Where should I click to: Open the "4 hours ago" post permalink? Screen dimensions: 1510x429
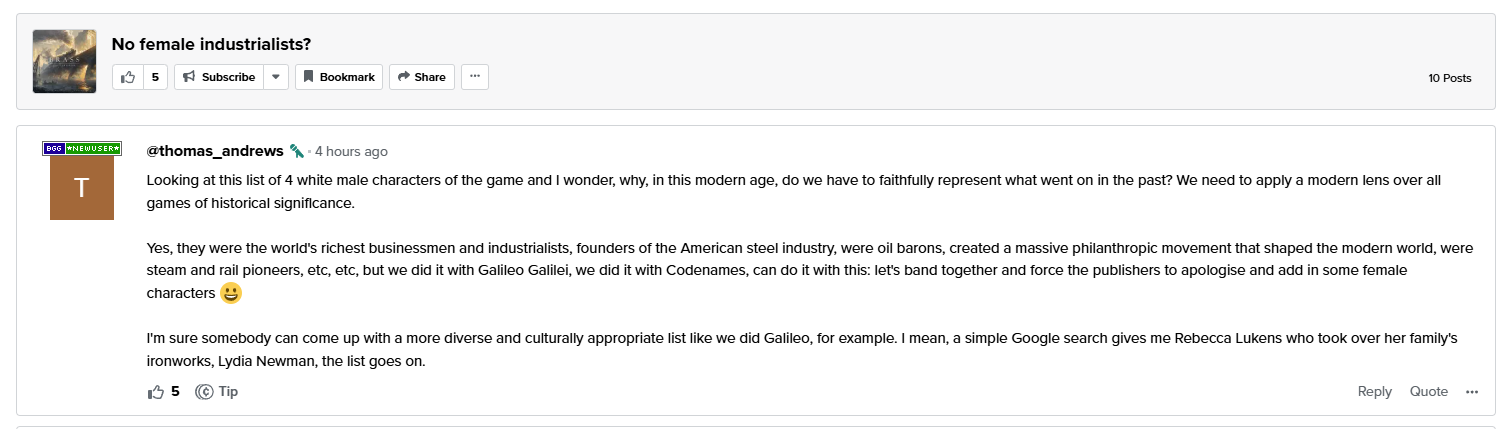tap(351, 152)
